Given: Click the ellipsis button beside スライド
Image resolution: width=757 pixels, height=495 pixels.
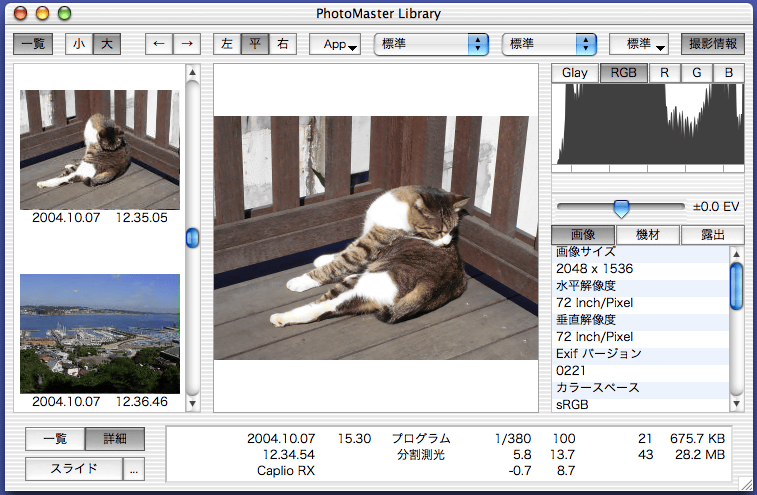Looking at the screenshot, I should click(x=134, y=469).
